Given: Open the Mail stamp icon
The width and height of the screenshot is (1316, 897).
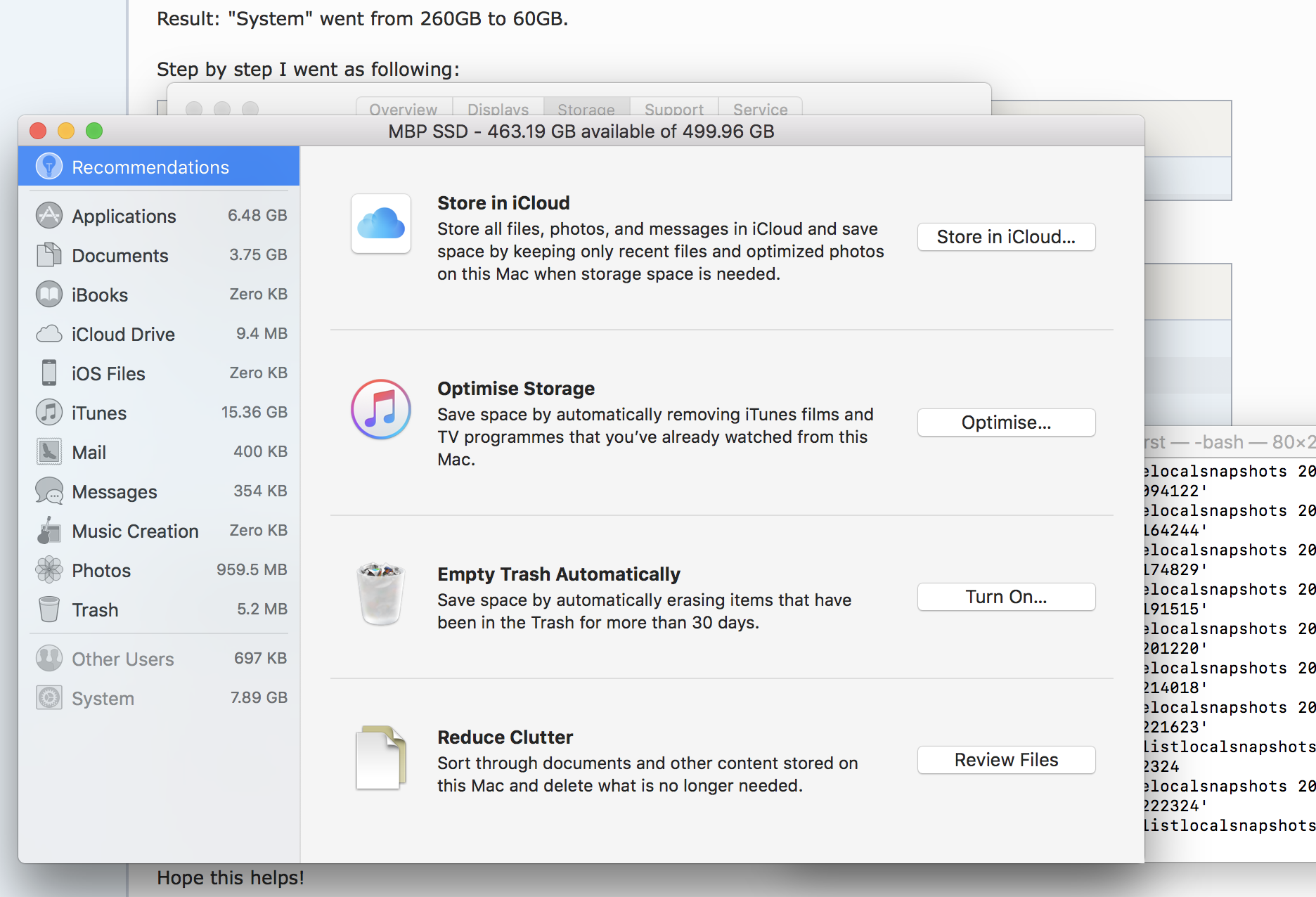Looking at the screenshot, I should click(49, 452).
